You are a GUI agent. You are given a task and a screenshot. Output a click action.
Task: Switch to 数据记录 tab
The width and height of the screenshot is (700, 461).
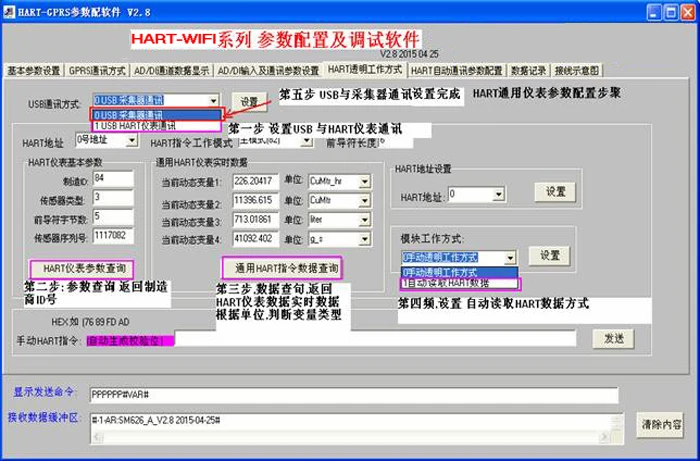coord(529,71)
